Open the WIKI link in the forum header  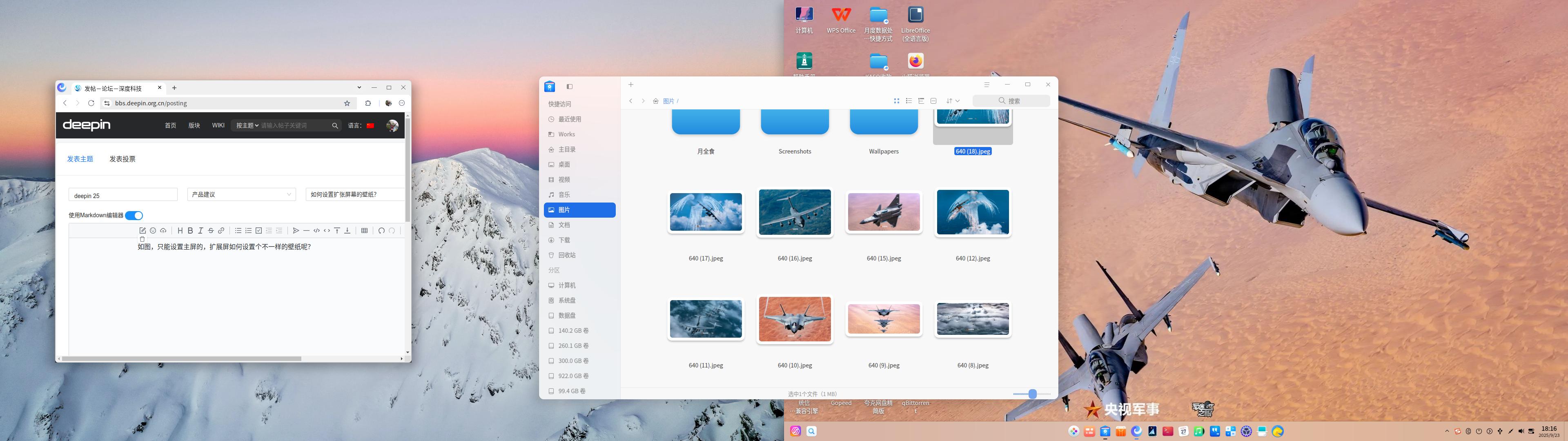tap(218, 125)
